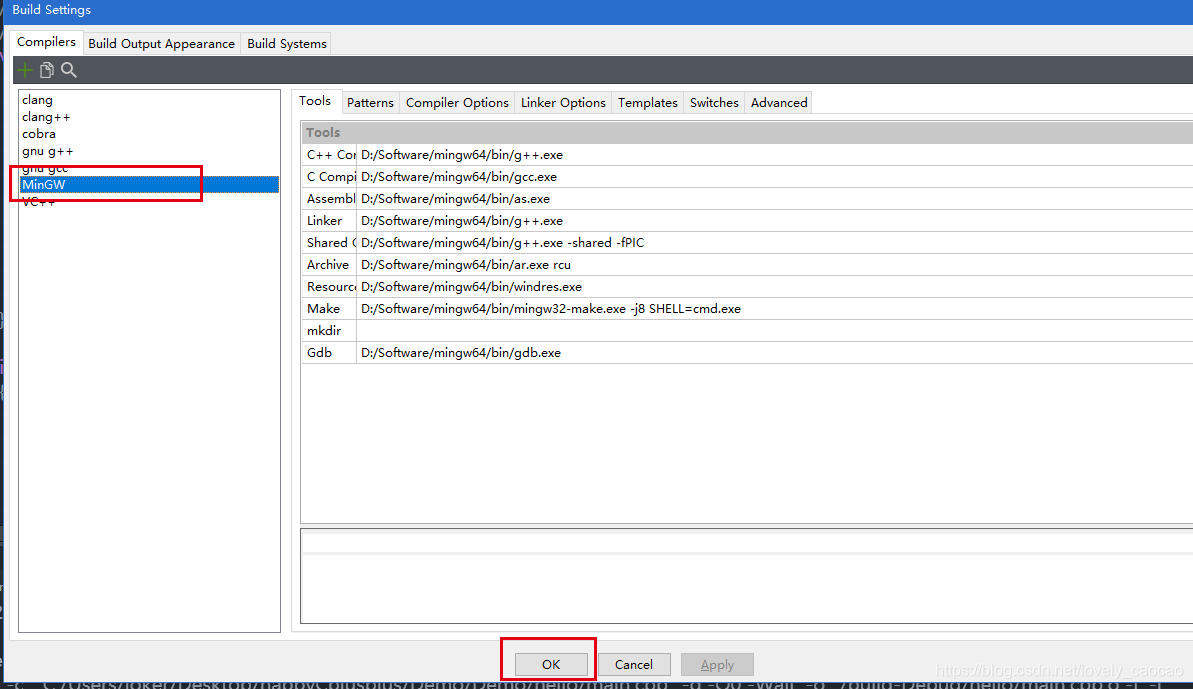This screenshot has width=1193, height=689.
Task: Open compiler search with the magnifier icon
Action: (x=68, y=70)
